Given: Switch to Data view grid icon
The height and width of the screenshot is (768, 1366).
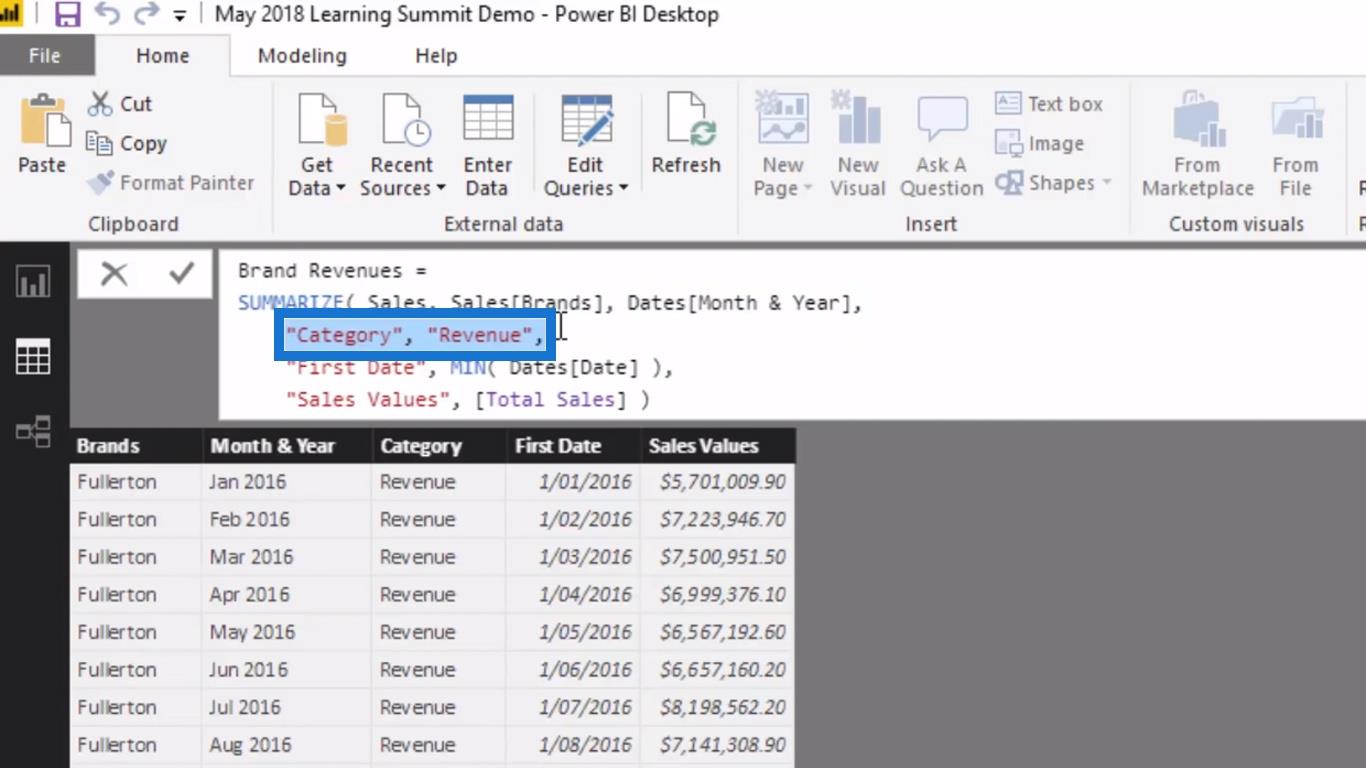Looking at the screenshot, I should (x=33, y=356).
